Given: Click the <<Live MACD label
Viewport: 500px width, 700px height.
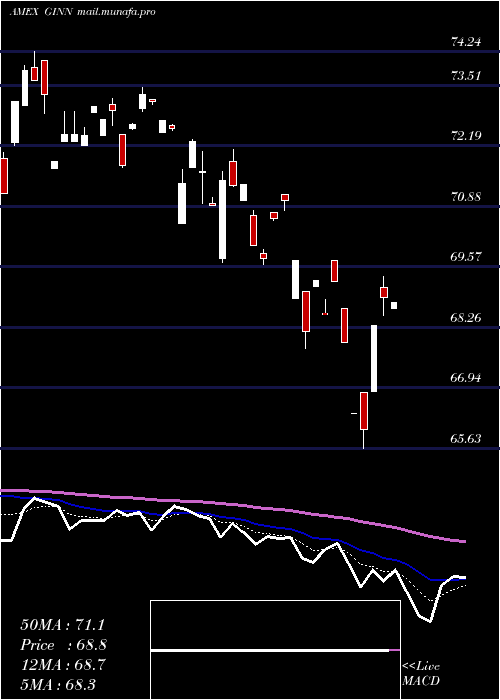Looking at the screenshot, I should coord(421,673).
